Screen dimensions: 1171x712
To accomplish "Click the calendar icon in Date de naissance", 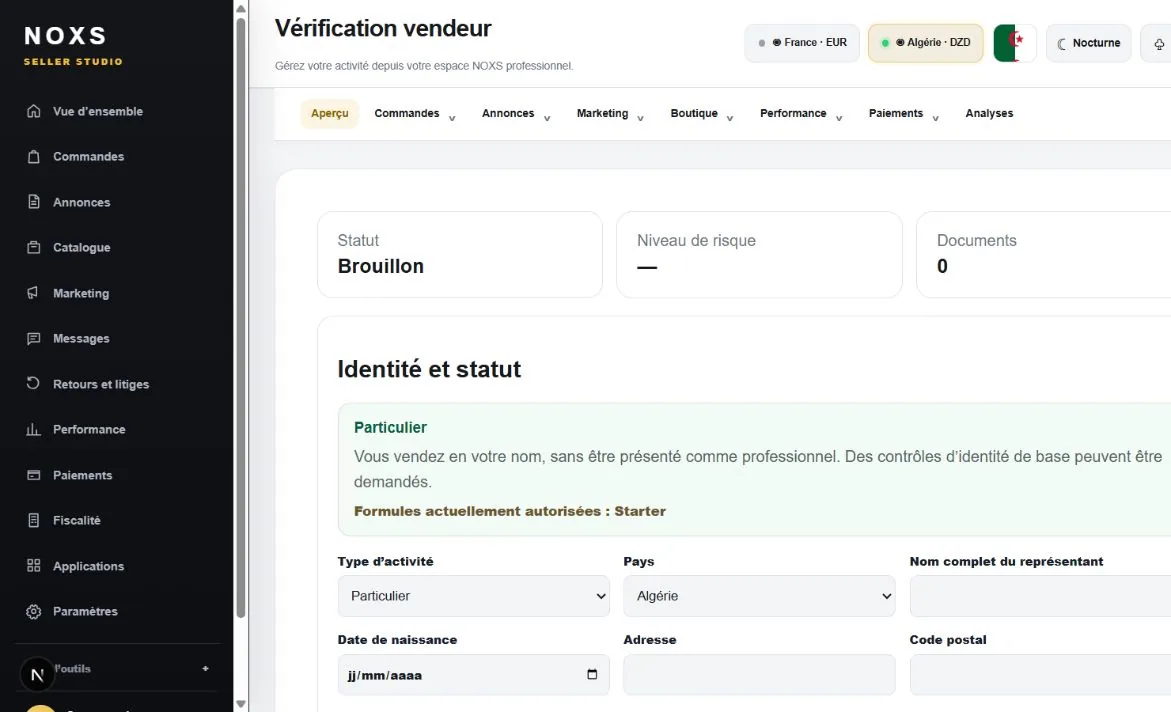I will (592, 674).
